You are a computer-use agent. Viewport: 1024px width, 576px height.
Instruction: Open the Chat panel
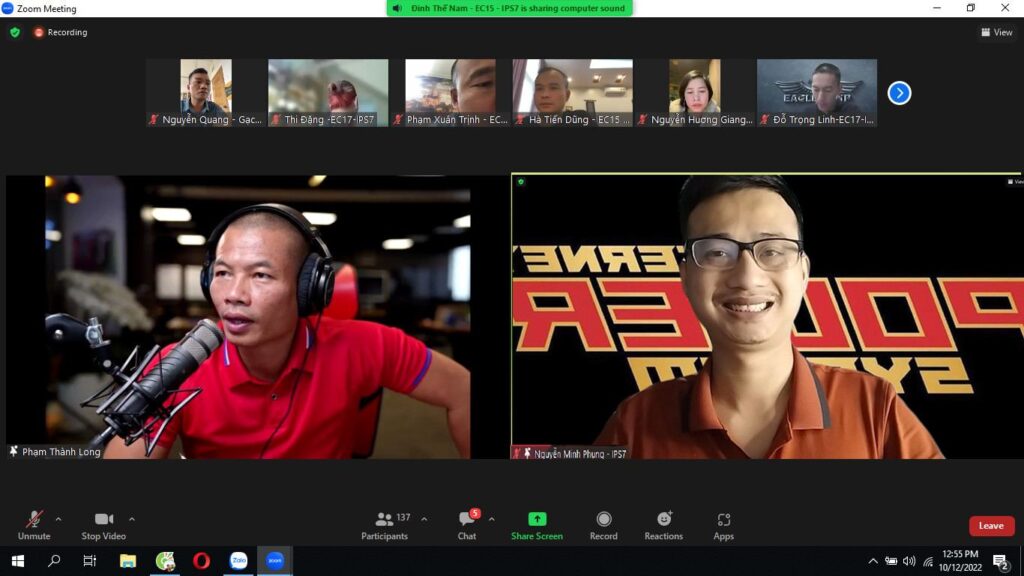pos(467,523)
